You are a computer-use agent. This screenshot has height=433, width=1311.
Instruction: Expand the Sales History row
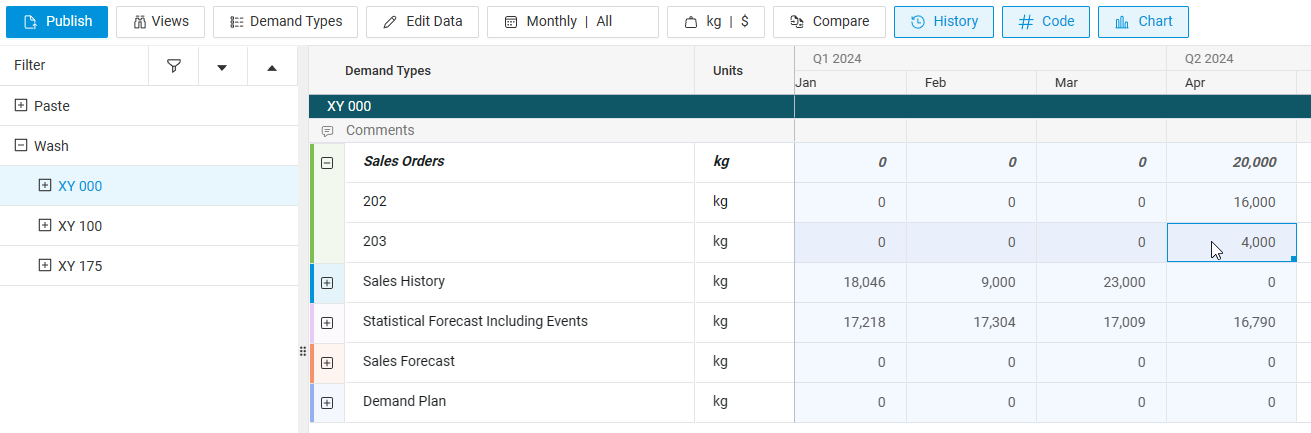click(x=327, y=283)
